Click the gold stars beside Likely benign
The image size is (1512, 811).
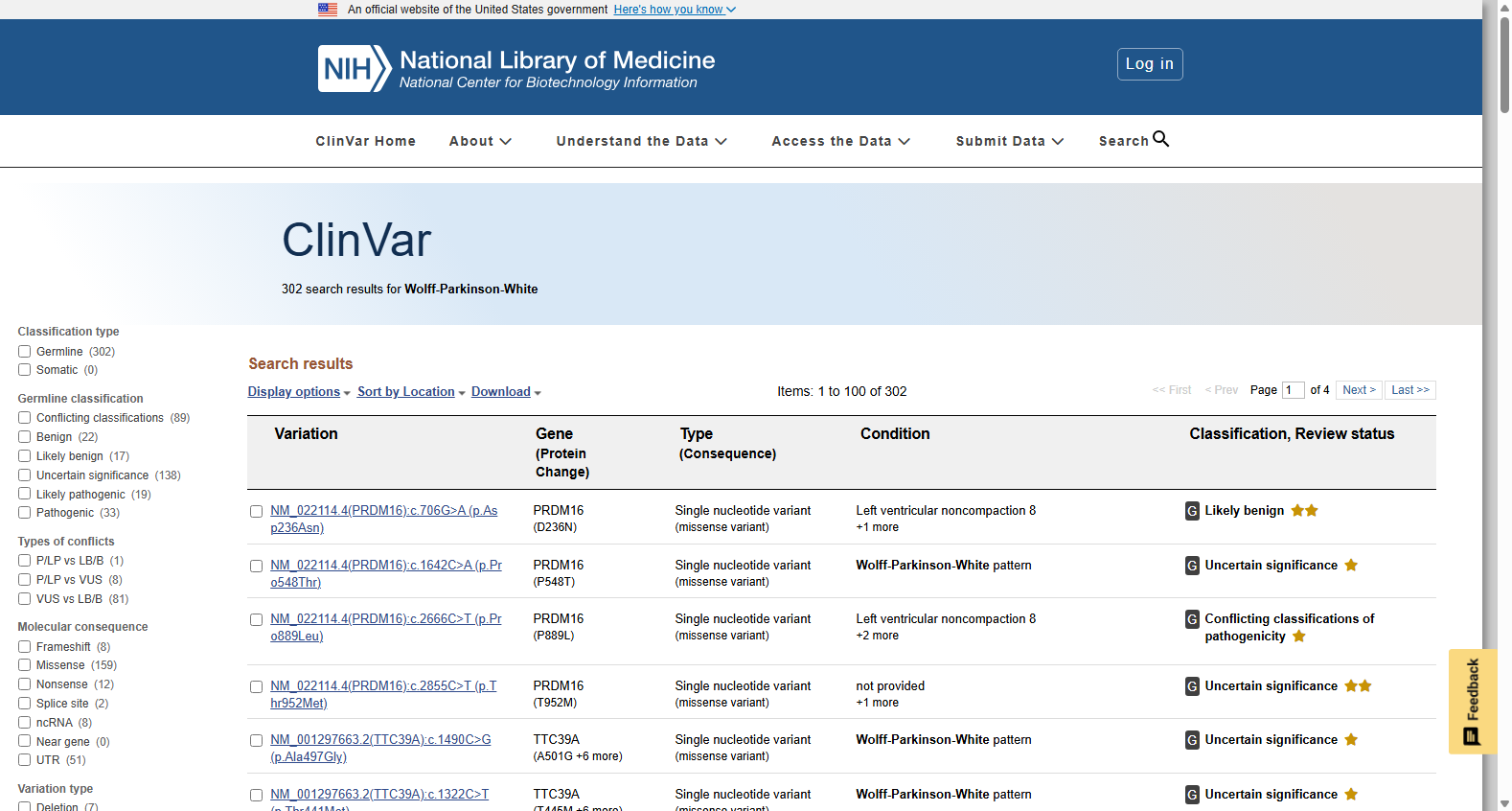[x=1305, y=511]
